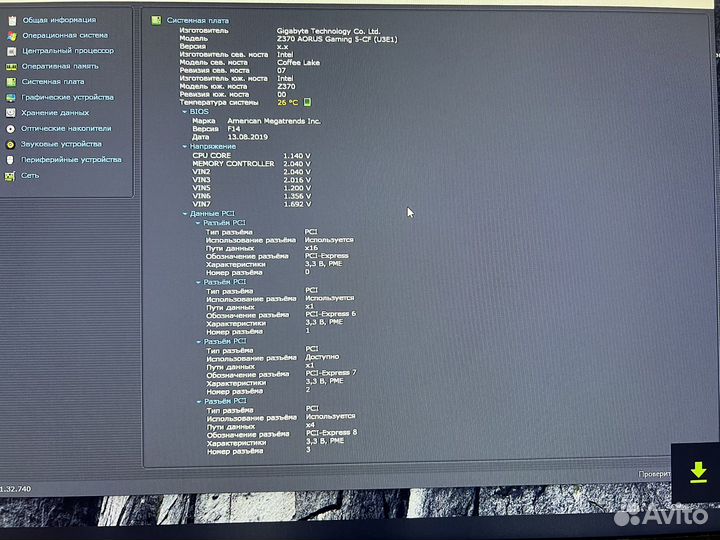This screenshot has width=720, height=540.
Task: Click the VIN3 voltage value 2.016 V
Action: 297,180
